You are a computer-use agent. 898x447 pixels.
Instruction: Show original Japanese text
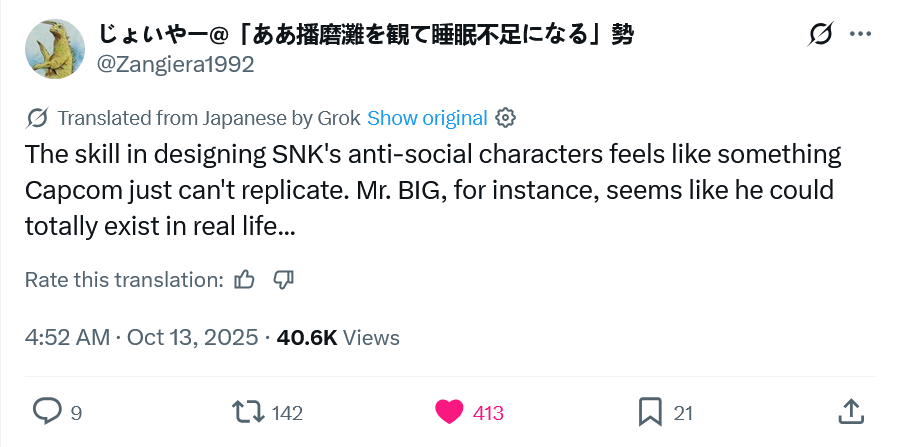pyautogui.click(x=427, y=118)
